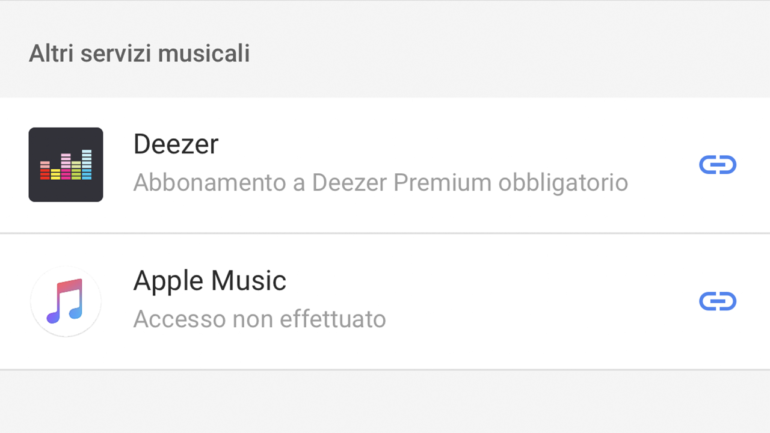Click the word "Premium" in Deezer subtitle
The width and height of the screenshot is (770, 433).
[442, 183]
